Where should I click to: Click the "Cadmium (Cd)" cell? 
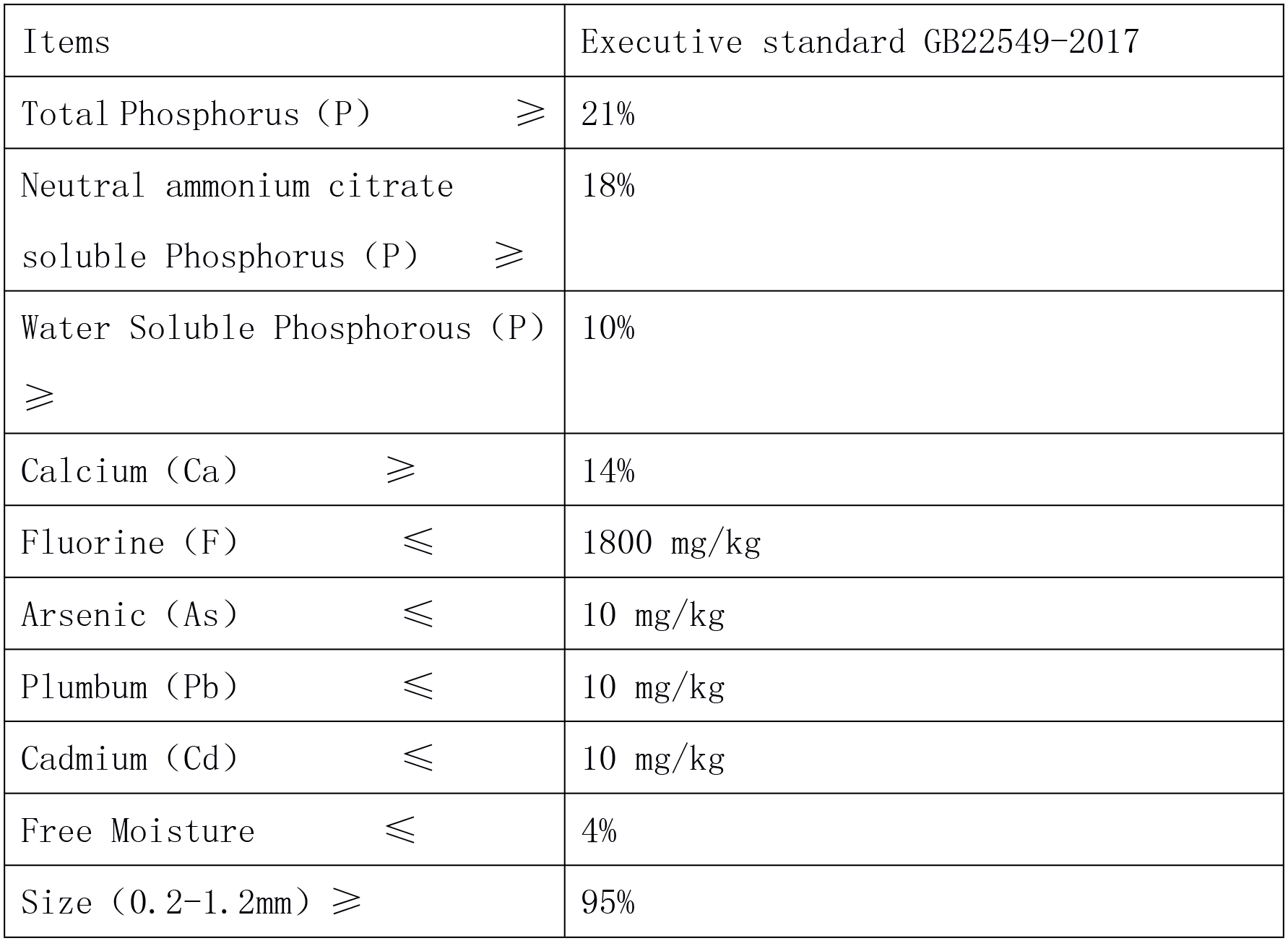[130, 759]
